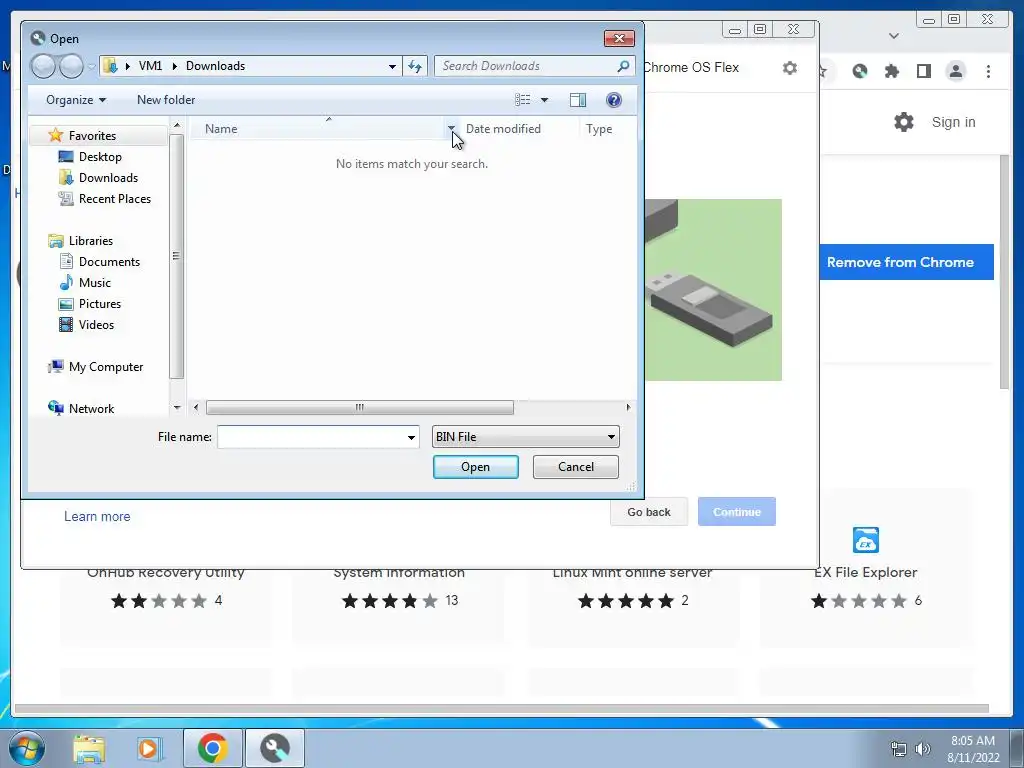Open the Windows Start button
Image resolution: width=1024 pixels, height=768 pixels.
27,748
